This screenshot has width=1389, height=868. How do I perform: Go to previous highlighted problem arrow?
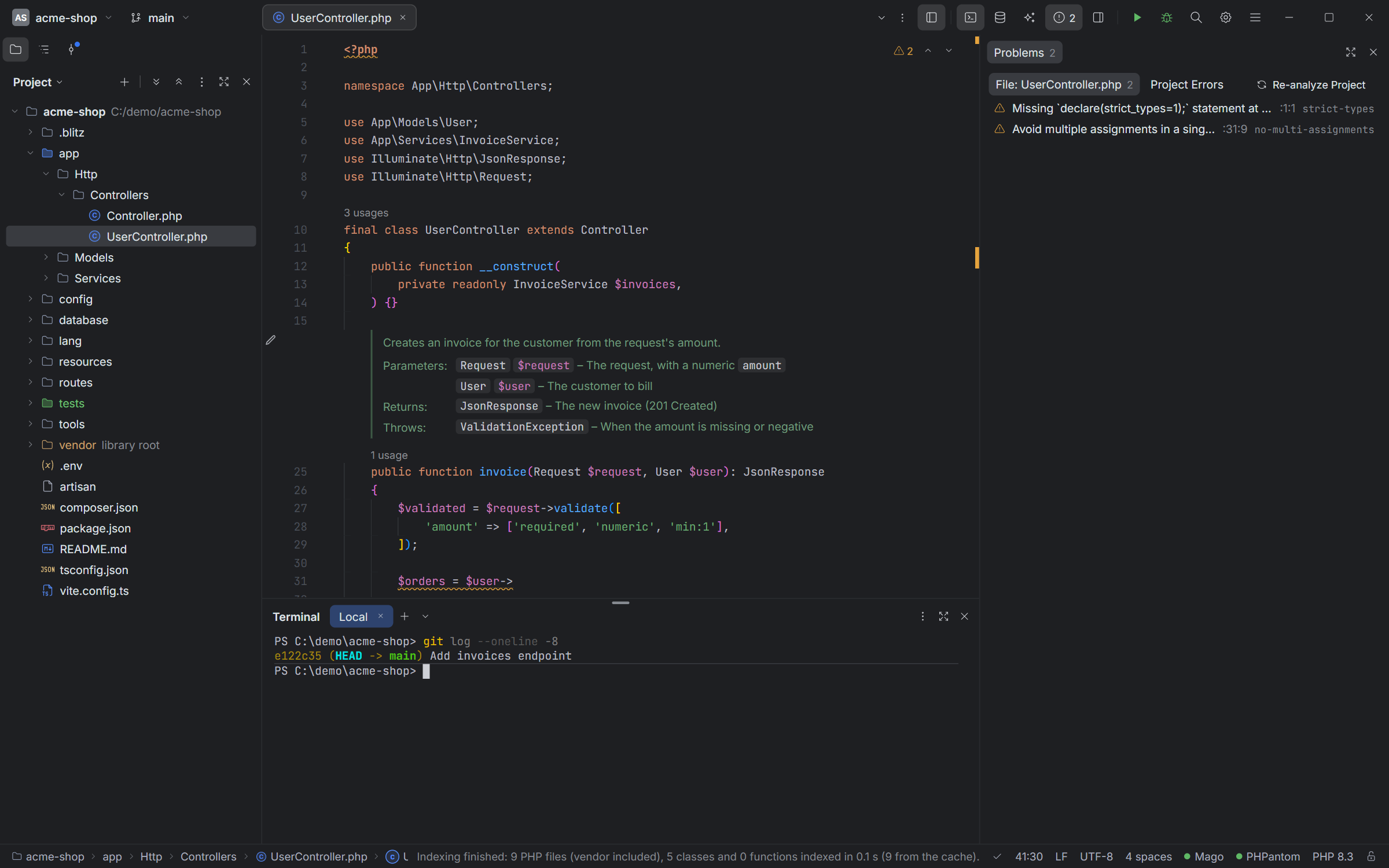[x=928, y=51]
